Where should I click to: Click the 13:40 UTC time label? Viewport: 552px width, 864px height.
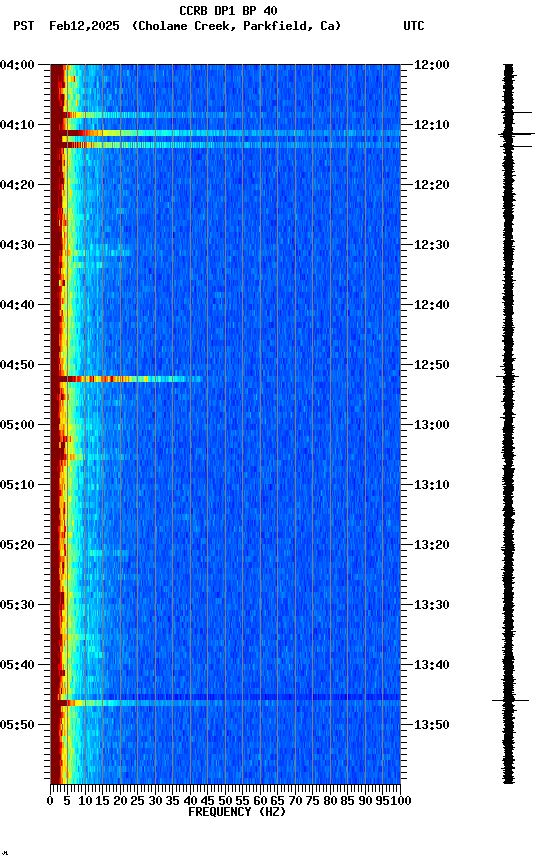coord(431,666)
